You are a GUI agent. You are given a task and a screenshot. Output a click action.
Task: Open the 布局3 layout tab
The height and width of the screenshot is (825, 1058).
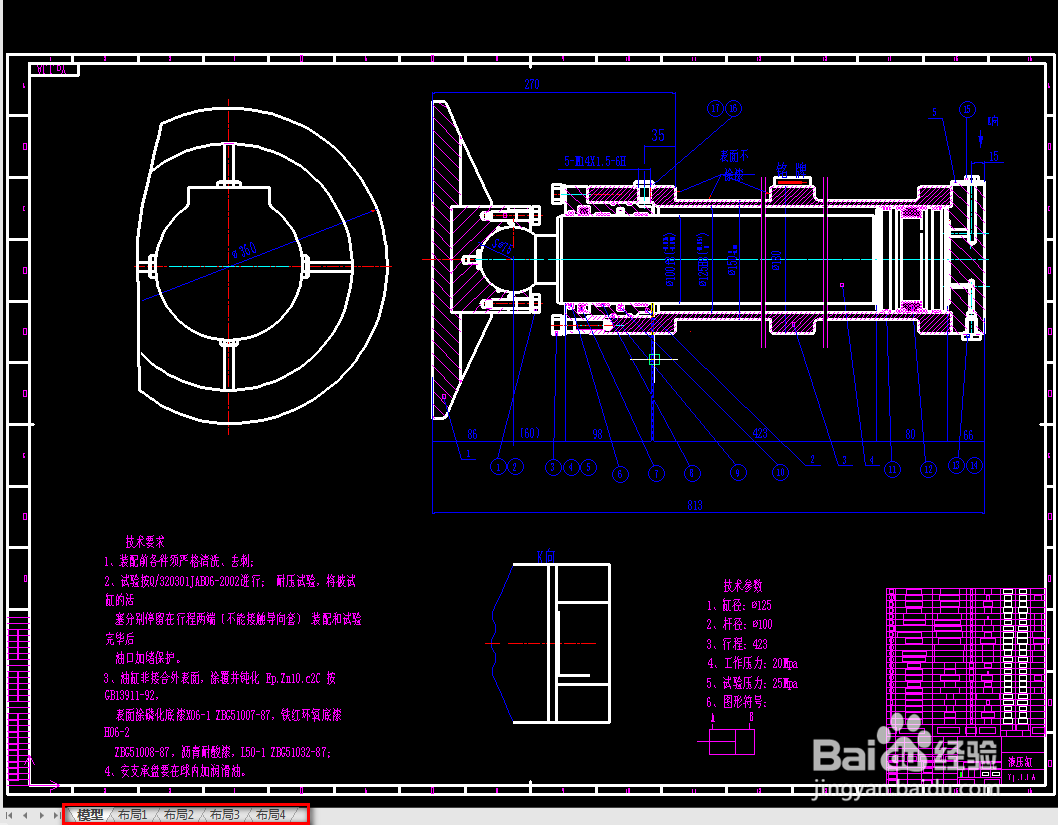pos(224,815)
